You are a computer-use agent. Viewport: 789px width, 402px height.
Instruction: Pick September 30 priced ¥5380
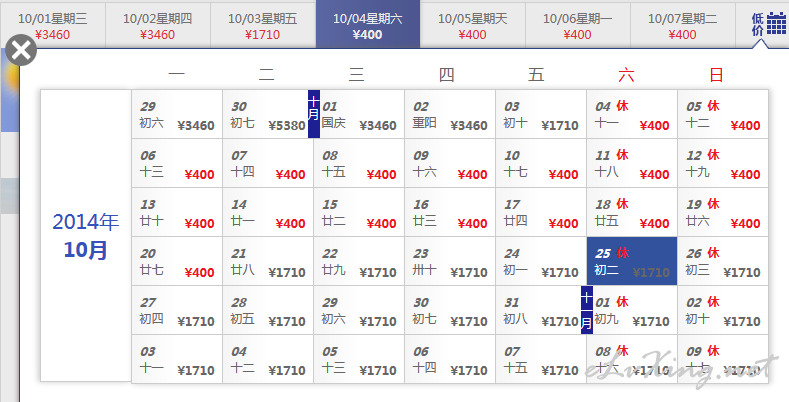coord(267,114)
